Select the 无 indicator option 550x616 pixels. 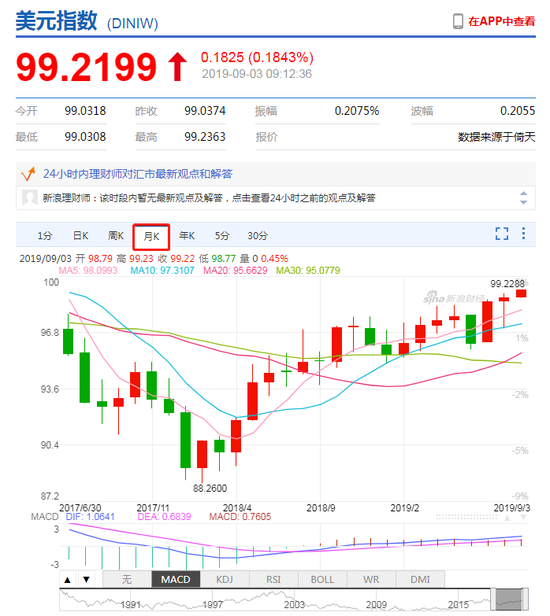click(127, 579)
